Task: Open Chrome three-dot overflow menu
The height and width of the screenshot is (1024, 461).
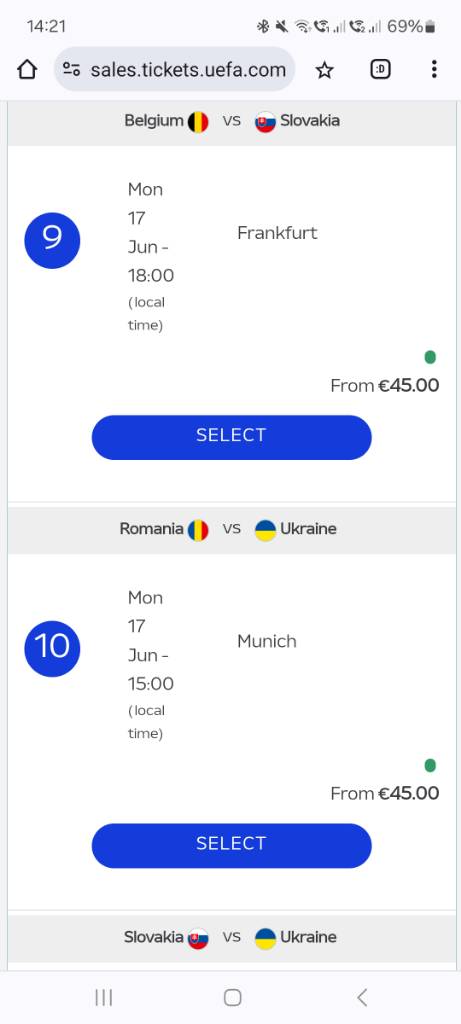Action: click(434, 69)
